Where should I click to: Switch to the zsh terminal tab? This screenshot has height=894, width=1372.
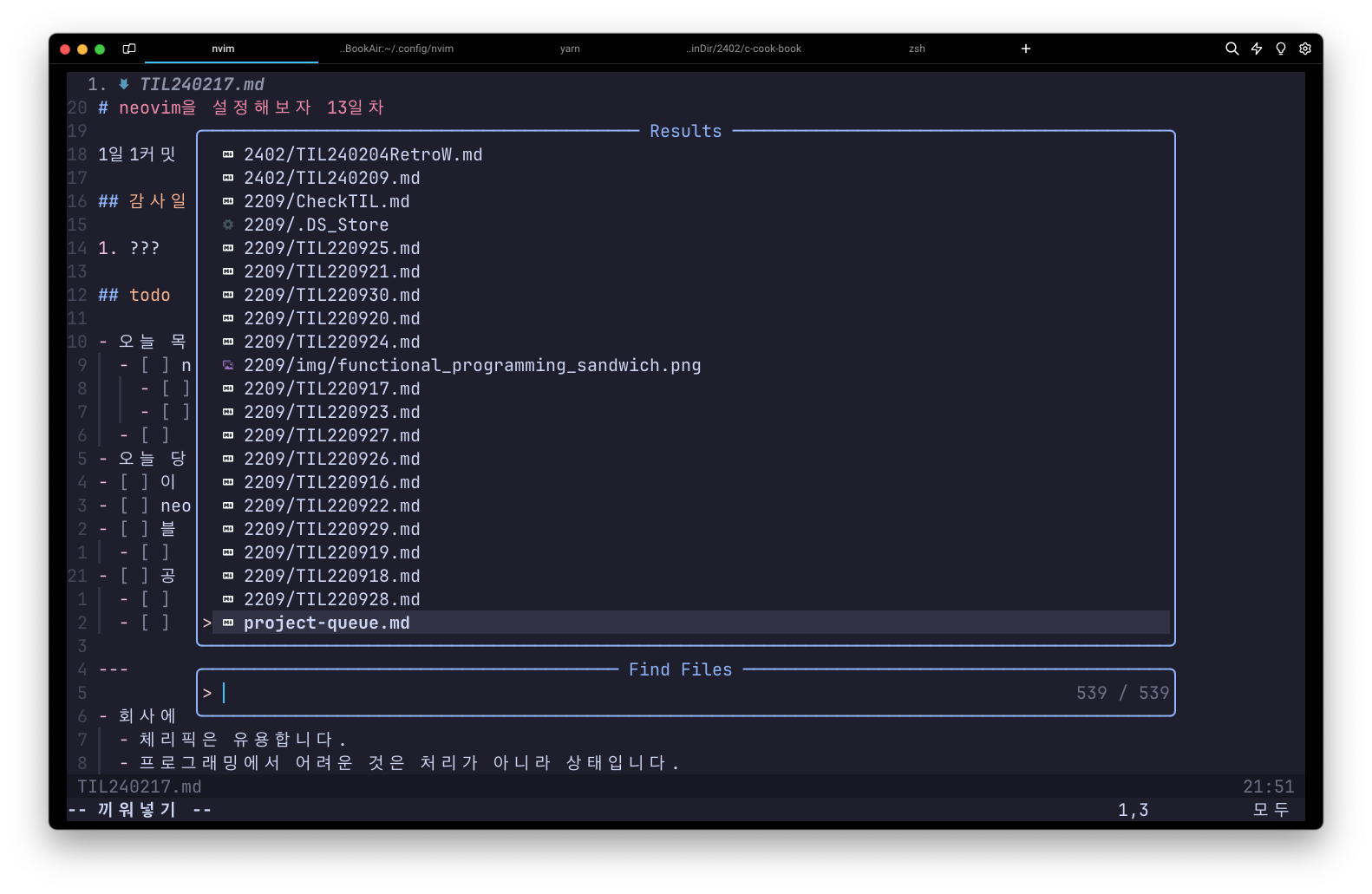coord(917,49)
